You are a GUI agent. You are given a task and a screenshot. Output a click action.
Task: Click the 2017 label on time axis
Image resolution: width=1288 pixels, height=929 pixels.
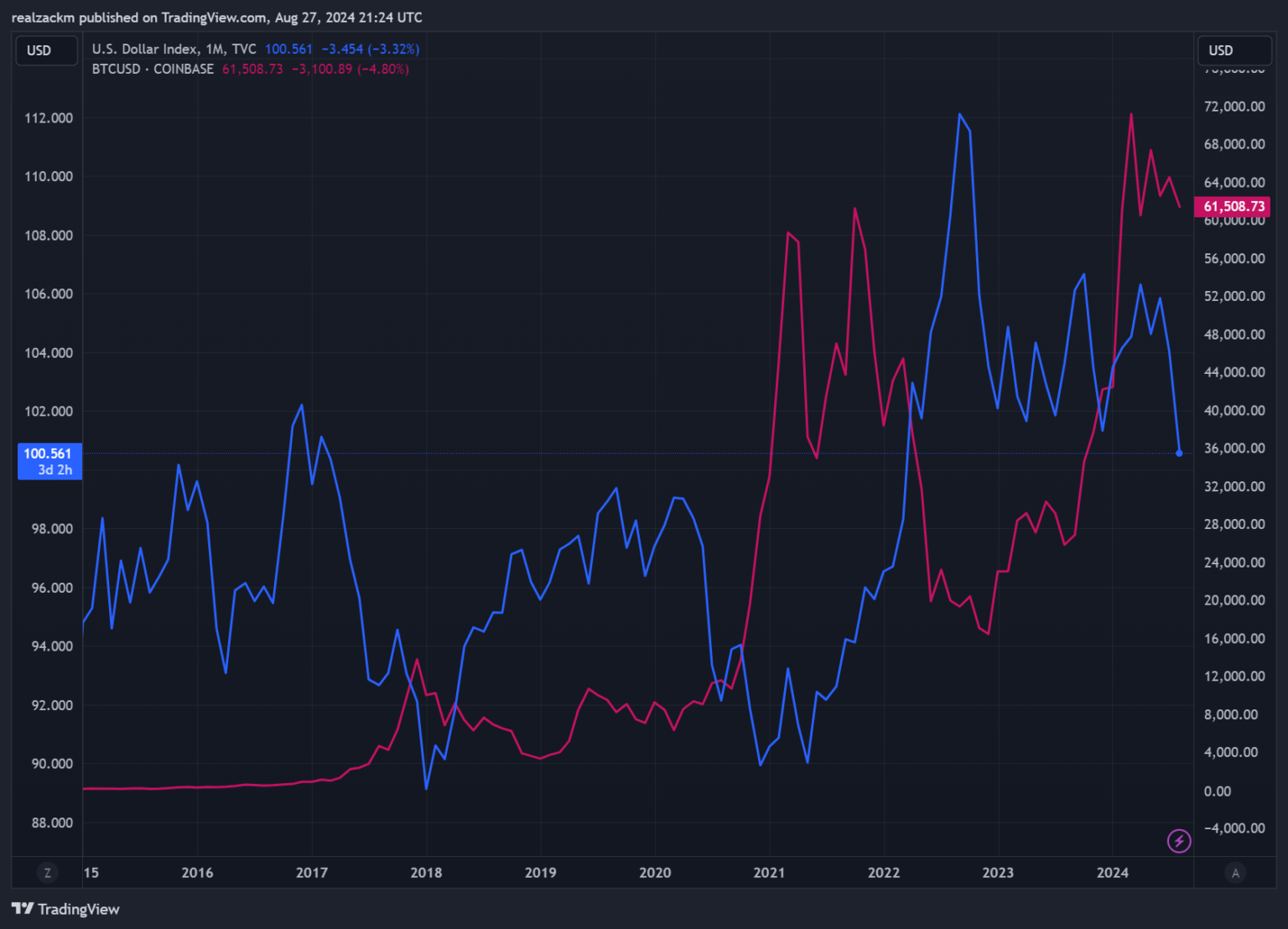pyautogui.click(x=312, y=873)
